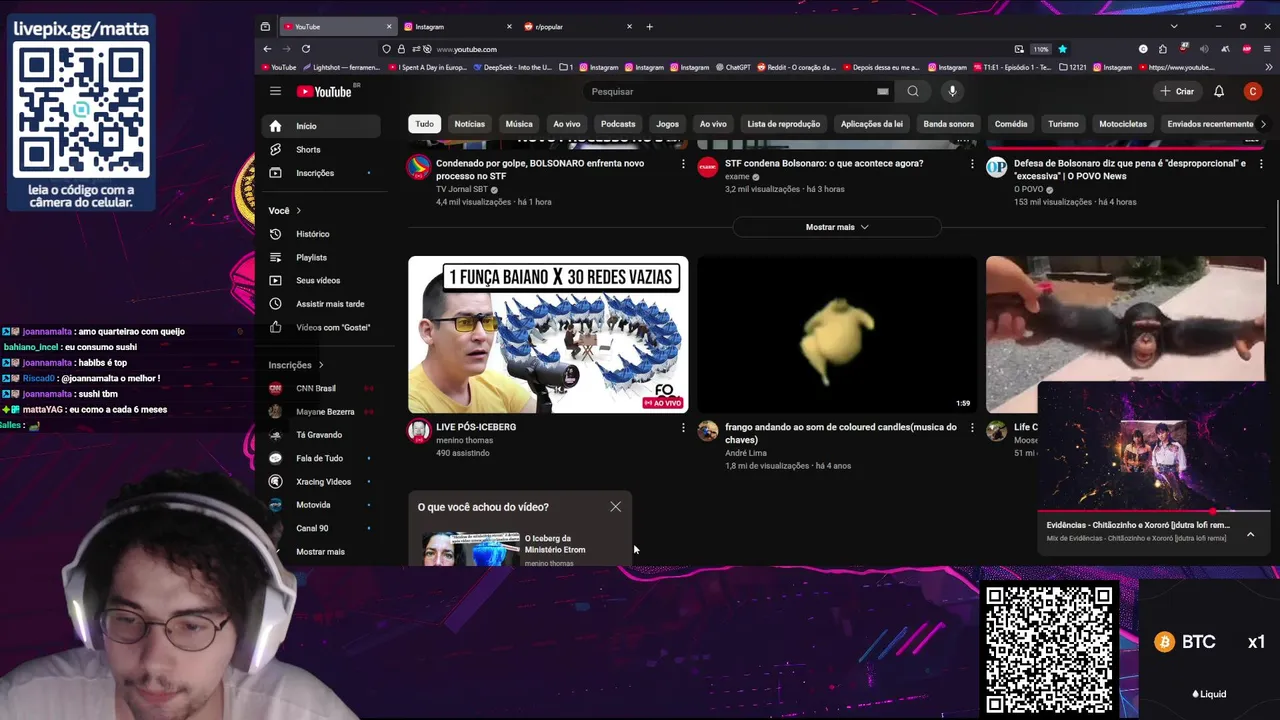Open LIVE PÓS-ICEBERG video title
This screenshot has height=720, width=1280.
pyautogui.click(x=476, y=427)
